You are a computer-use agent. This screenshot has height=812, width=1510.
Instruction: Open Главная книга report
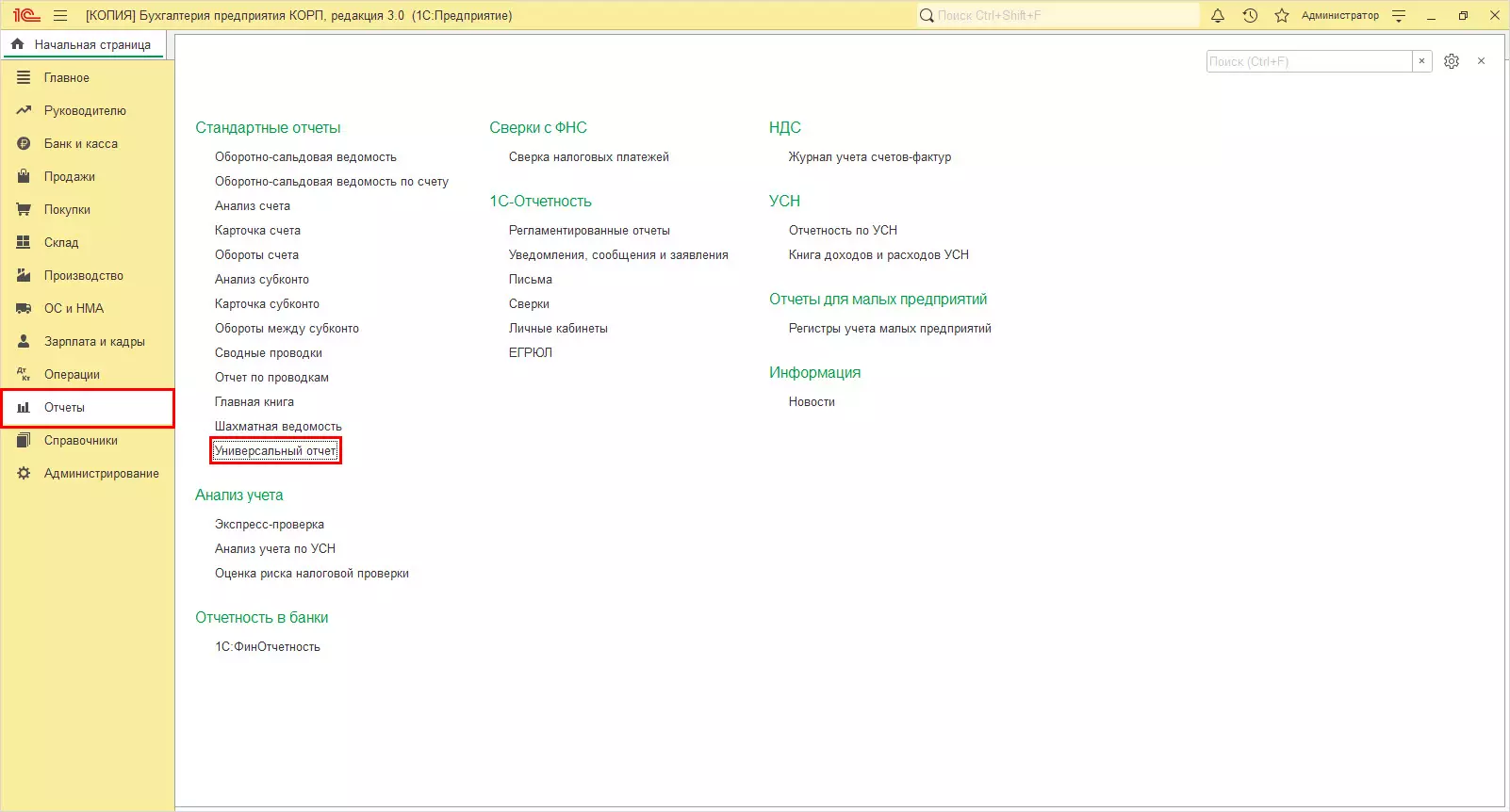click(254, 401)
